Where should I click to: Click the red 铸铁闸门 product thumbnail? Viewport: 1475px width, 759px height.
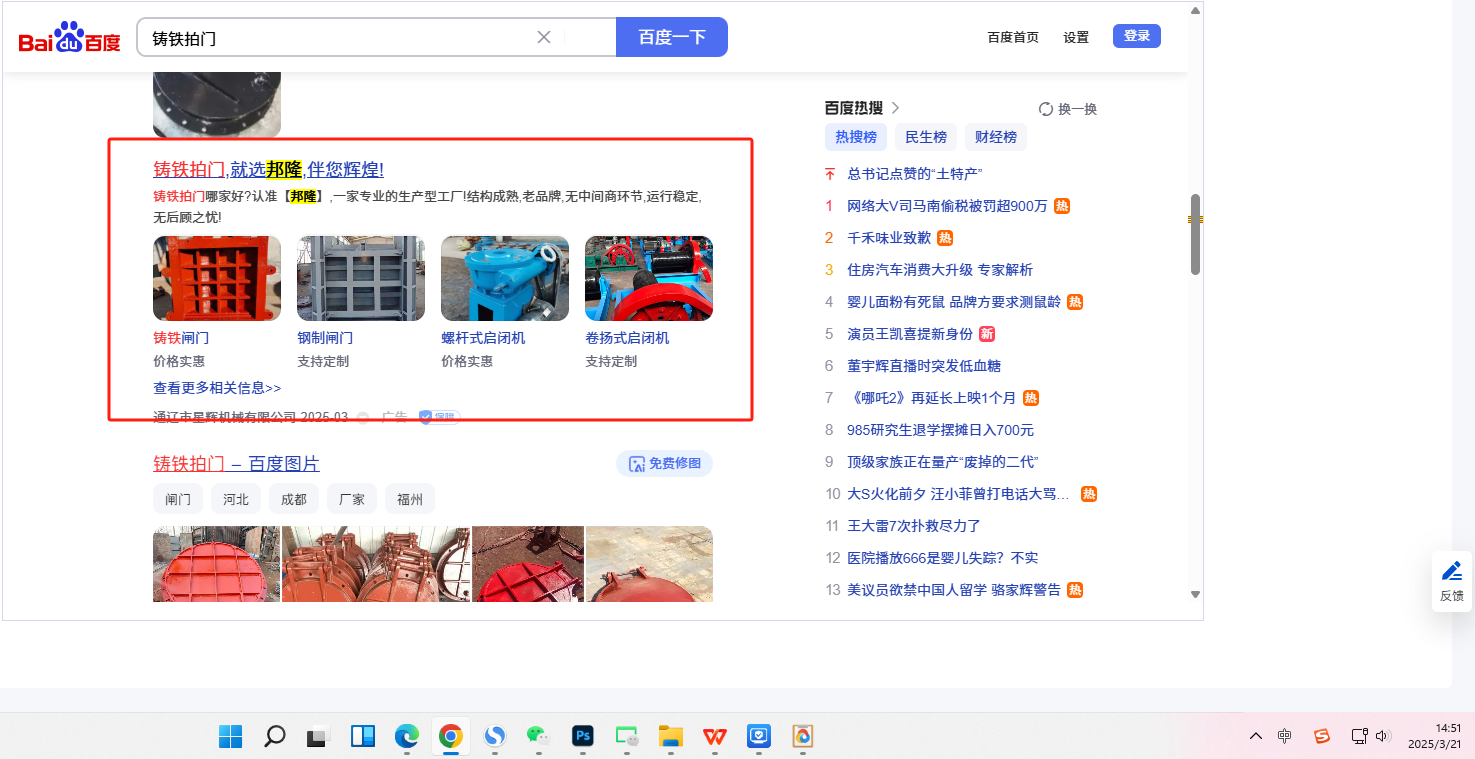click(x=217, y=278)
